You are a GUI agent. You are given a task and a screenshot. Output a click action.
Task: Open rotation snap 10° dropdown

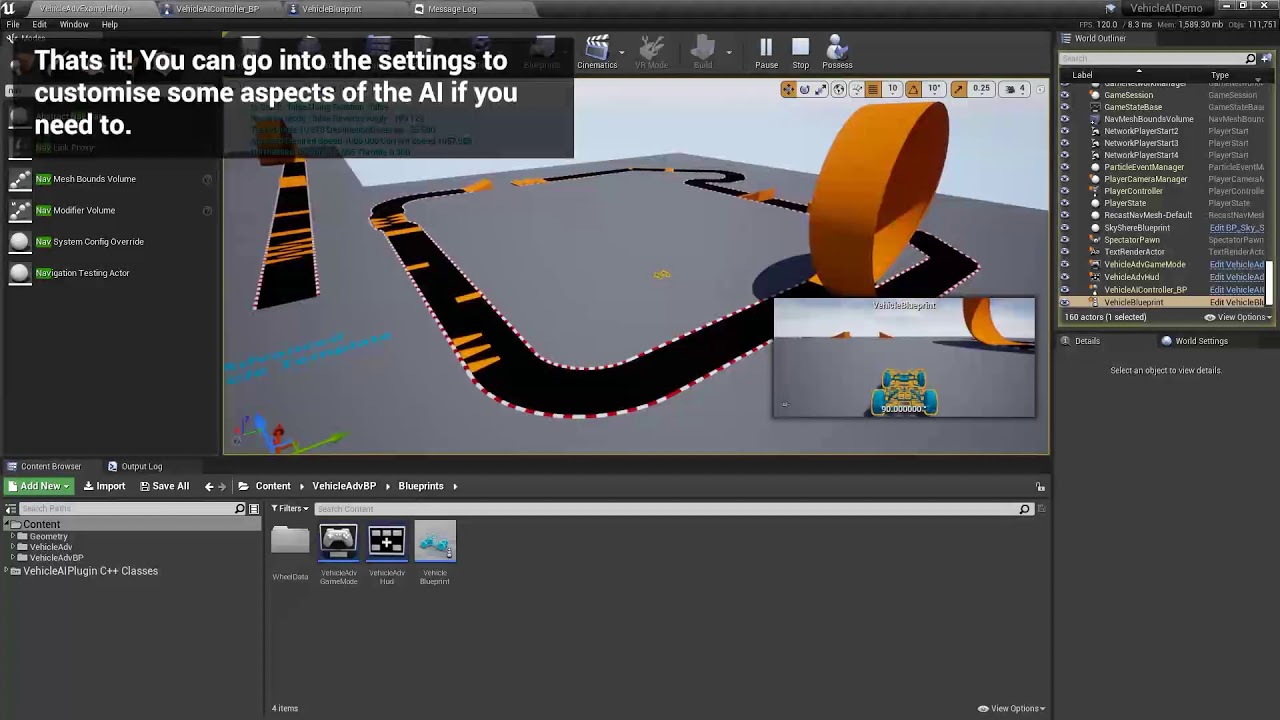(x=933, y=89)
